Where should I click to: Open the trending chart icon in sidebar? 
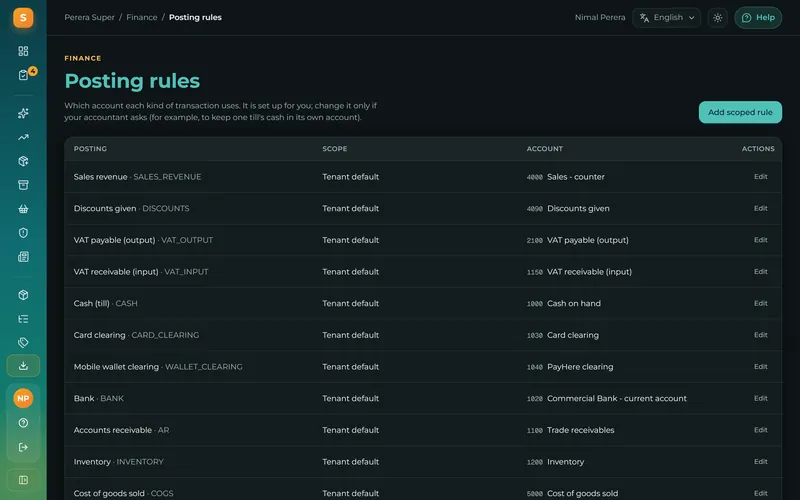tap(23, 137)
